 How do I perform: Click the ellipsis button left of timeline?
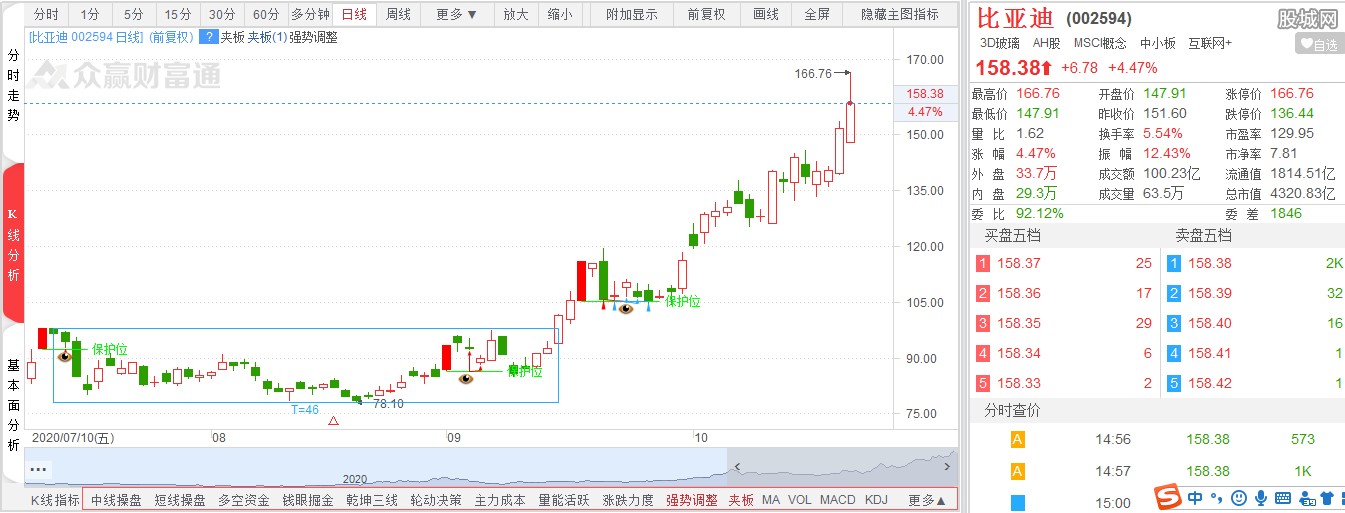39,468
